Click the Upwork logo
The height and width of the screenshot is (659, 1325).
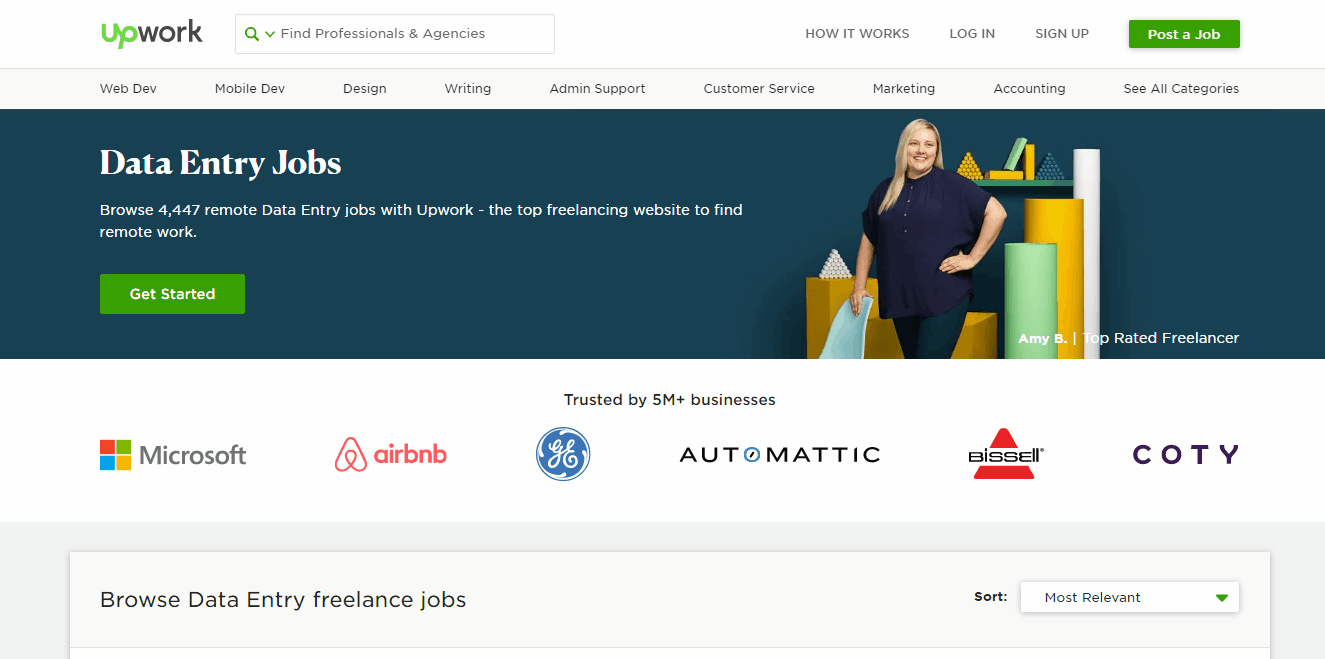[x=151, y=32]
